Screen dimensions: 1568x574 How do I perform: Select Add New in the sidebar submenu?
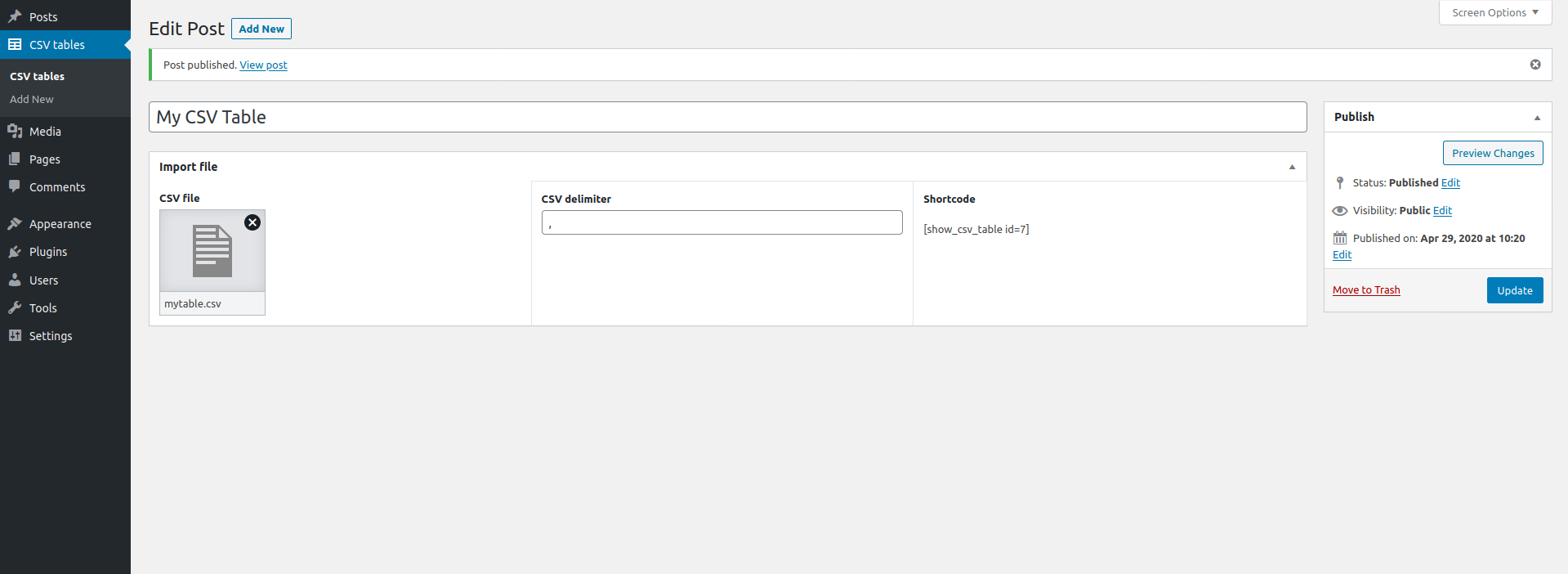click(x=32, y=99)
